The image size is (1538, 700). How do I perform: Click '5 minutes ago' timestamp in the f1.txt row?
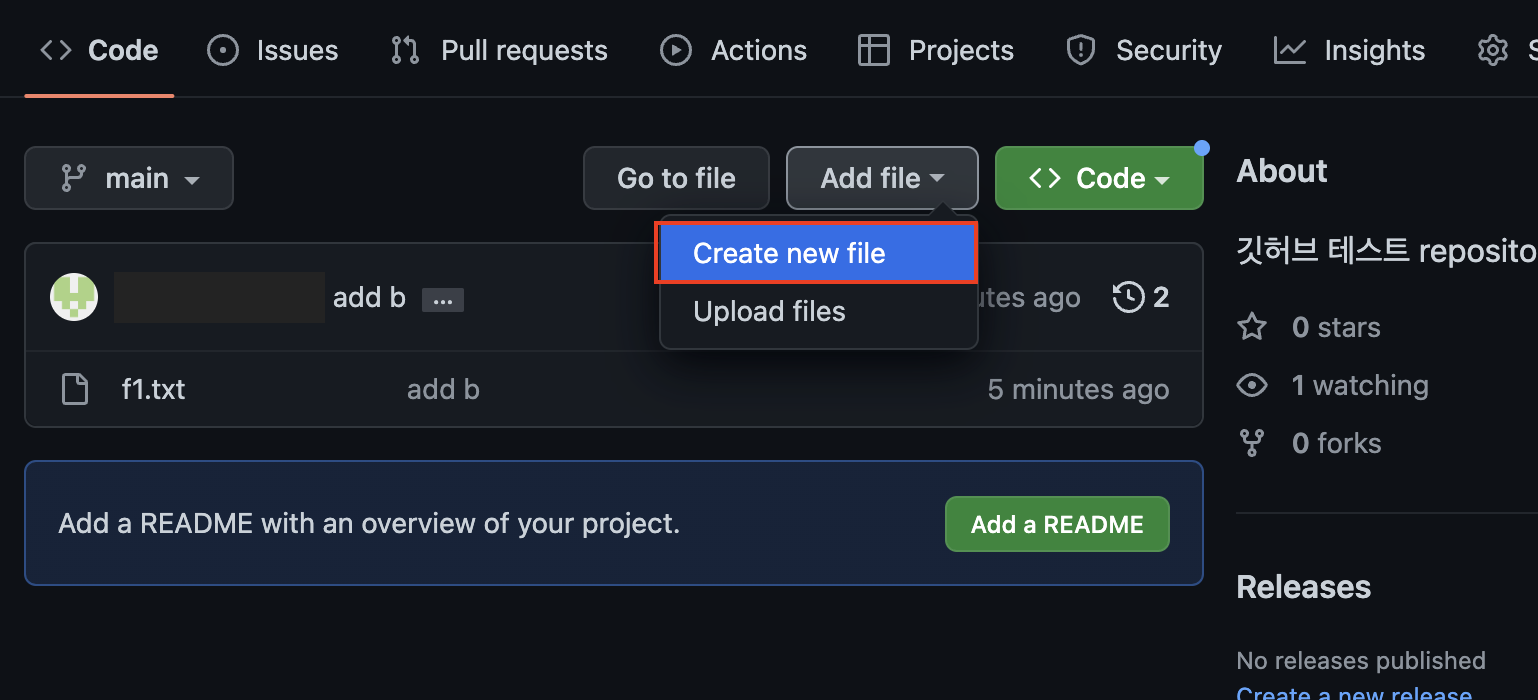(1078, 389)
